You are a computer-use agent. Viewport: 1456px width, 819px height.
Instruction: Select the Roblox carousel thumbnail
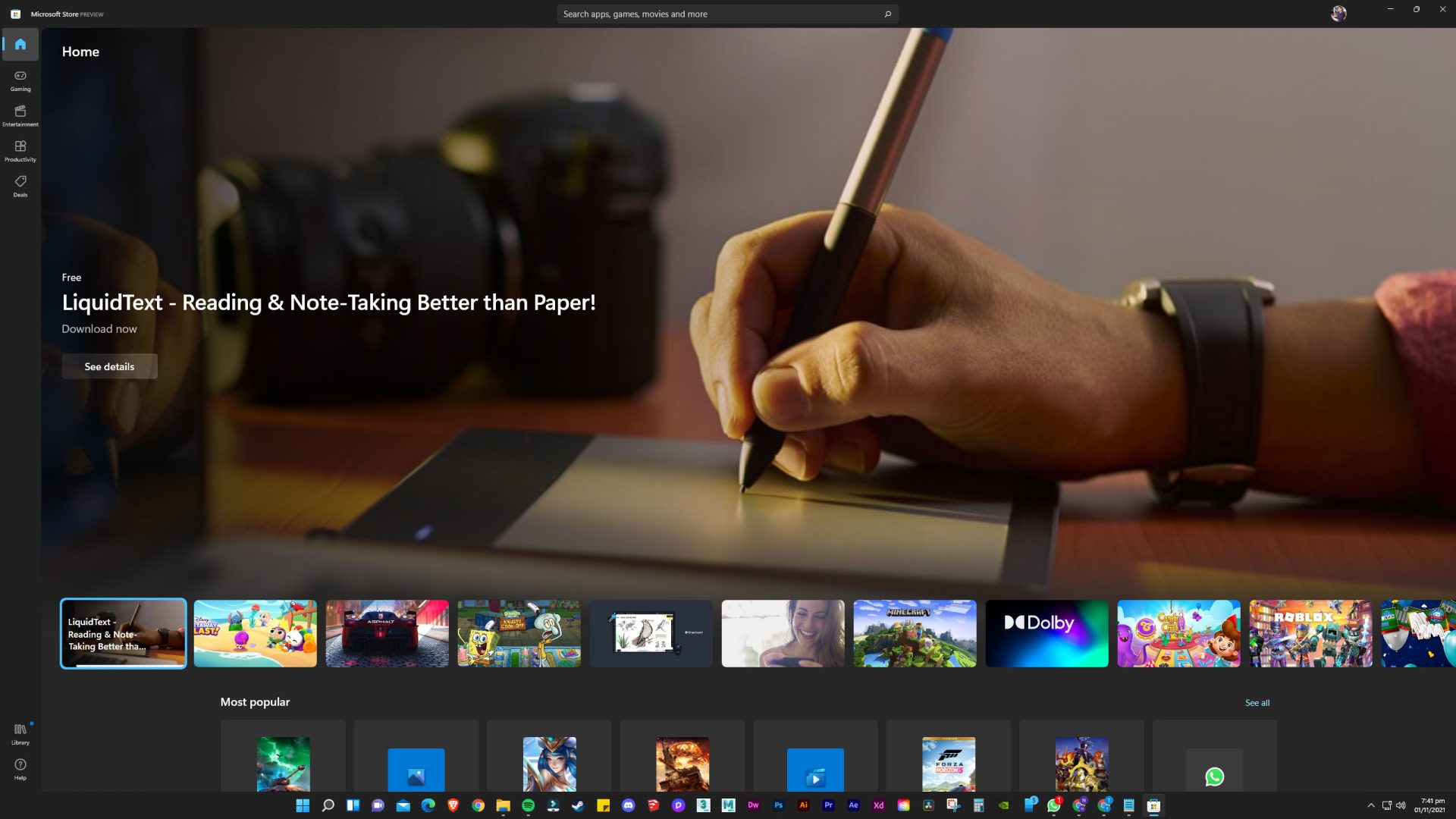pos(1311,634)
